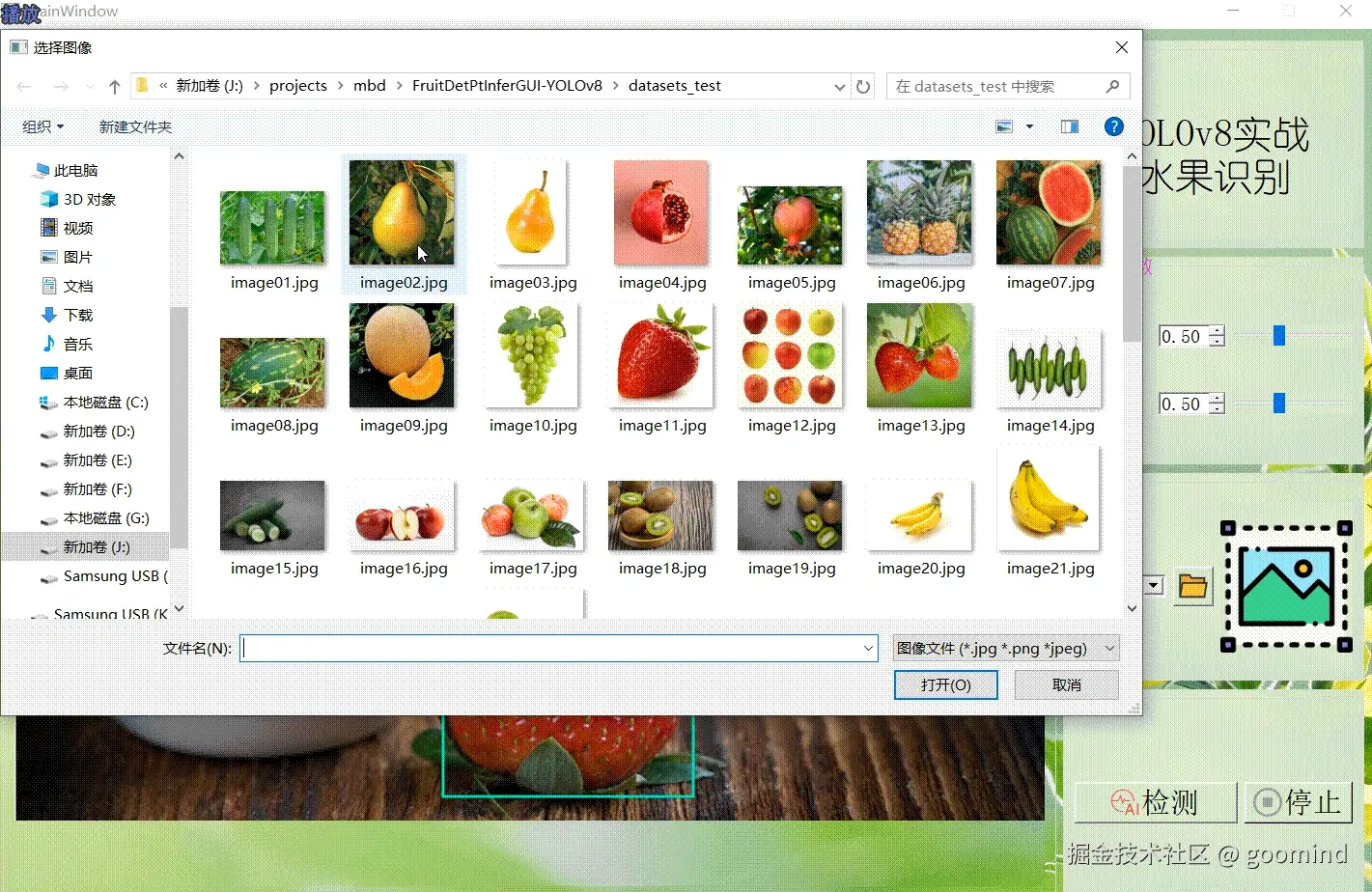Open recent locations dropdown arrow
Image resolution: width=1372 pixels, height=892 pixels.
pos(90,87)
